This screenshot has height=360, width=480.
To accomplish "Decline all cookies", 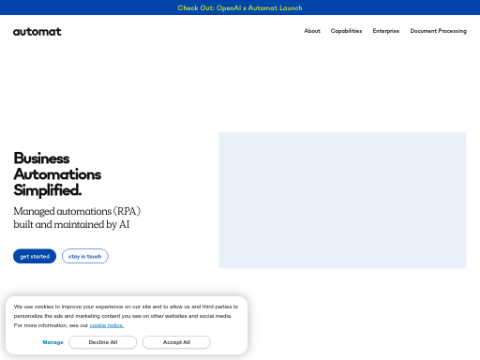I will (103, 342).
